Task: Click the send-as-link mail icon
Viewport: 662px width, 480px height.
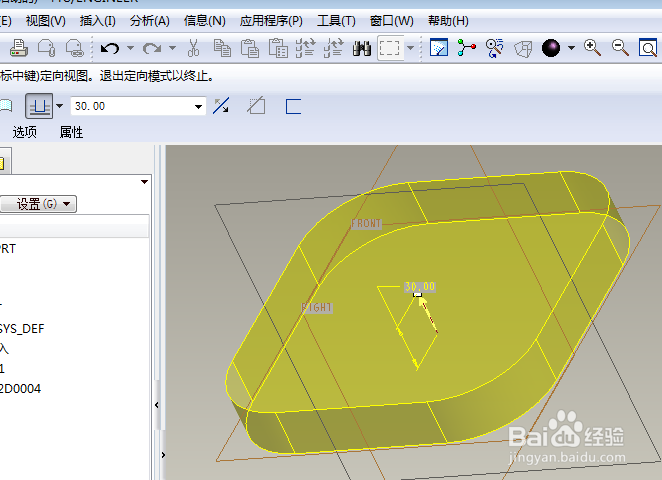Action: (74, 48)
